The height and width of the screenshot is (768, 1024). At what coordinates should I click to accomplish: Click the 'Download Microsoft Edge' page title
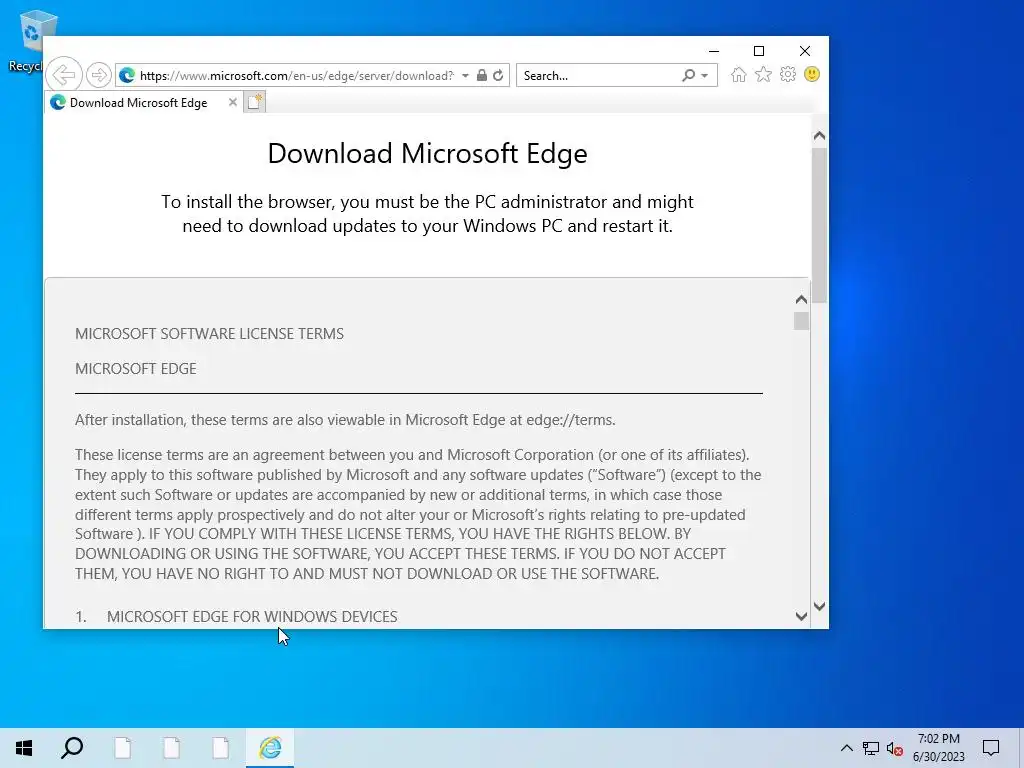coord(427,153)
